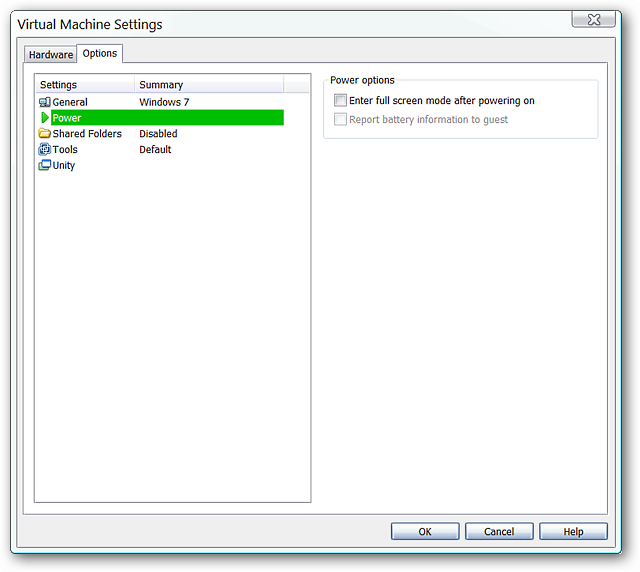Click the Tools row icon

point(44,149)
